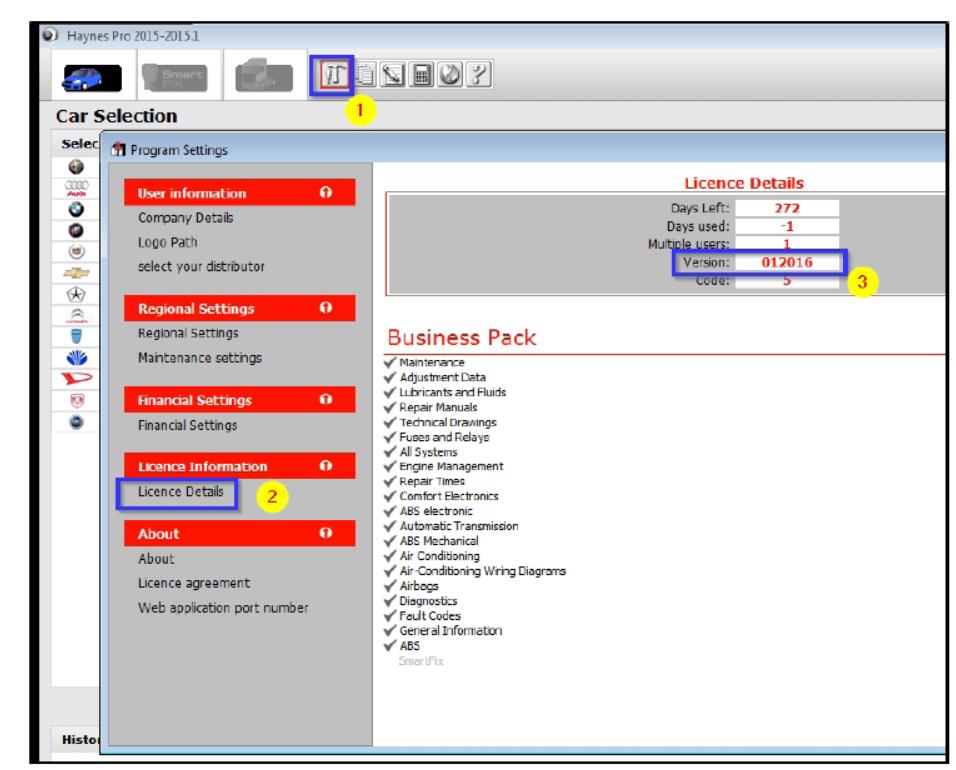Open program settings via tools icon

[333, 75]
